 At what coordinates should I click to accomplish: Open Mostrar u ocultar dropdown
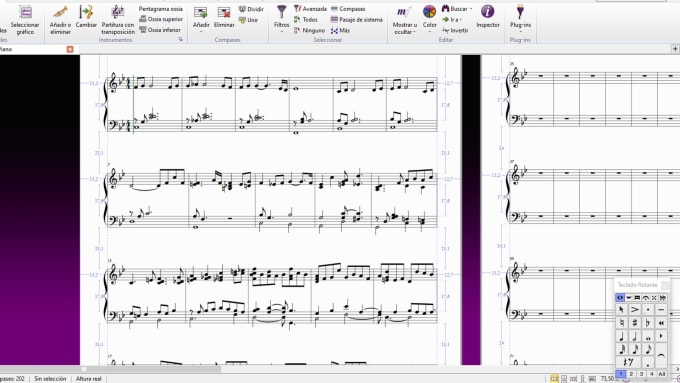404,20
